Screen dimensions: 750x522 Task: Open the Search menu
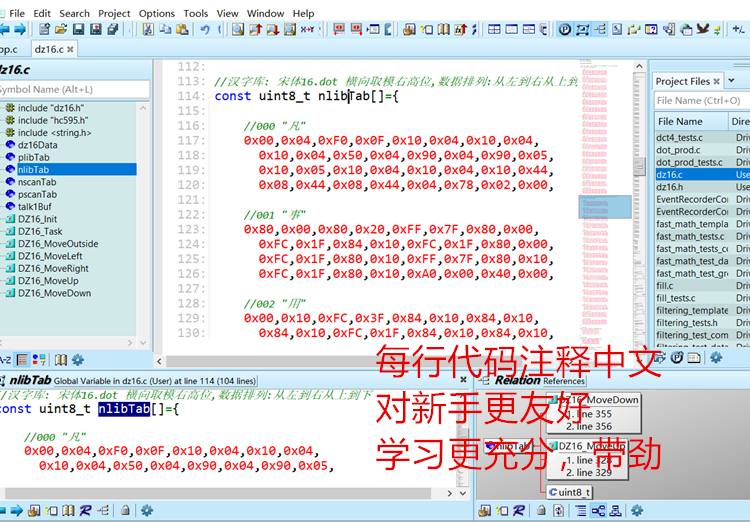pyautogui.click(x=74, y=13)
